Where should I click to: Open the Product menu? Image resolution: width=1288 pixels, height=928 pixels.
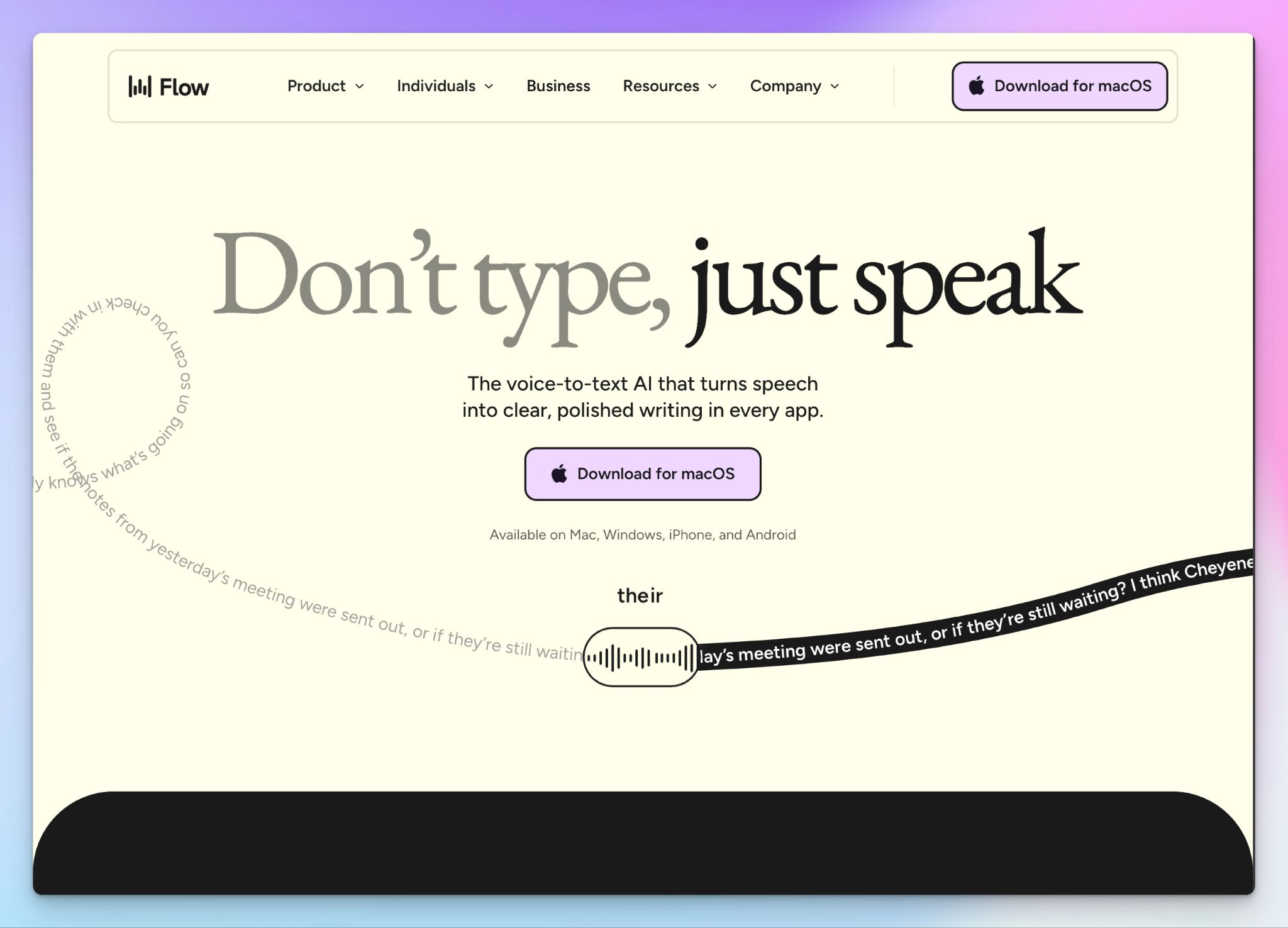coord(325,86)
